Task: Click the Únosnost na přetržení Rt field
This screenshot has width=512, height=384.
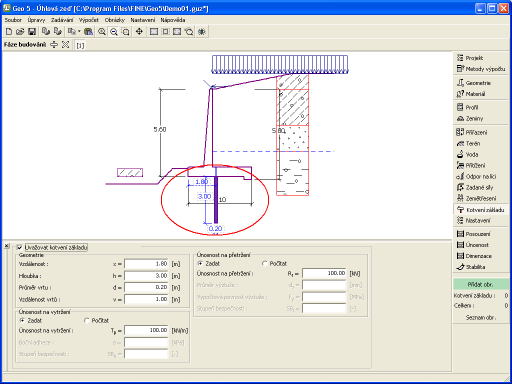Action: click(x=324, y=273)
